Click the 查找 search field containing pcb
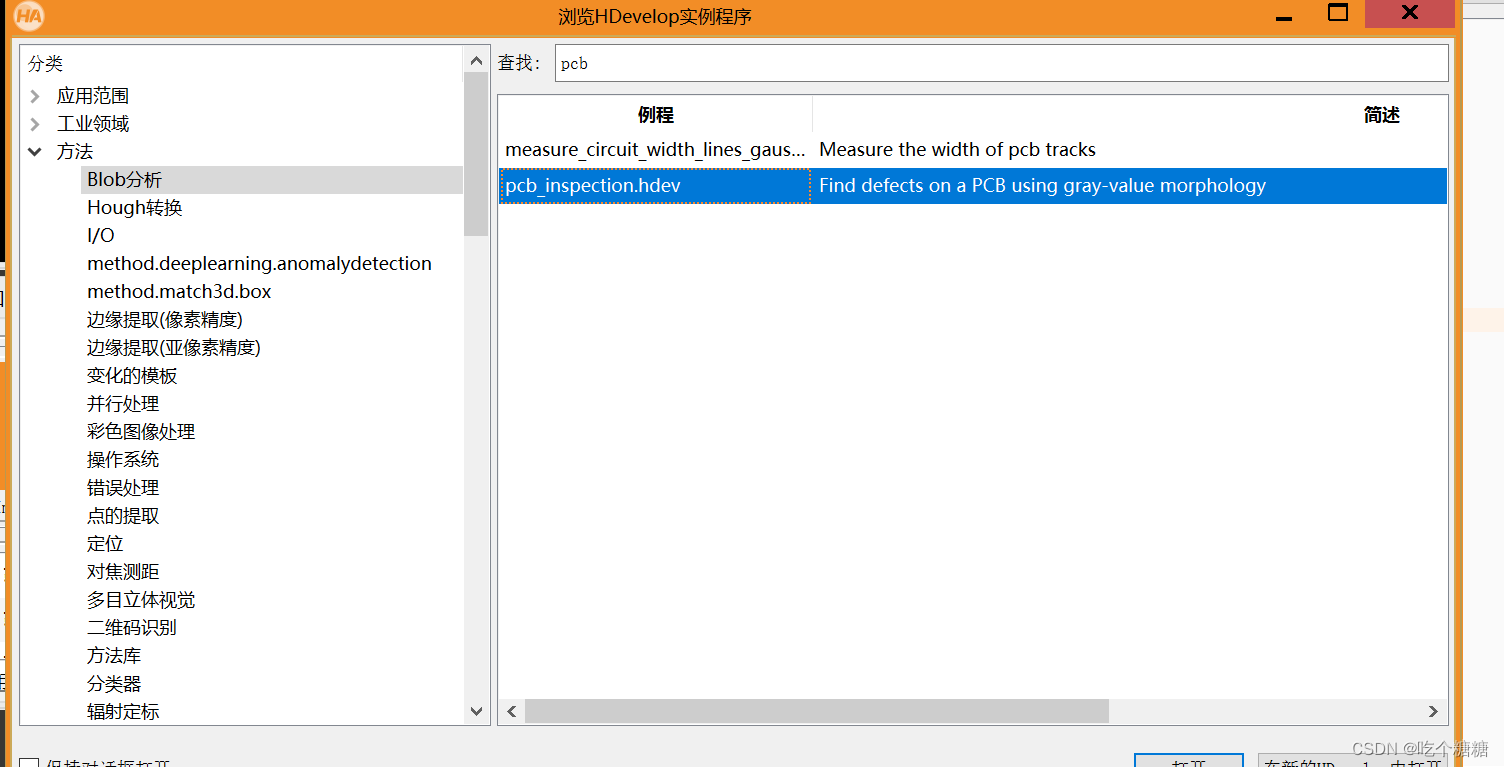Viewport: 1504px width, 767px height. [1001, 63]
